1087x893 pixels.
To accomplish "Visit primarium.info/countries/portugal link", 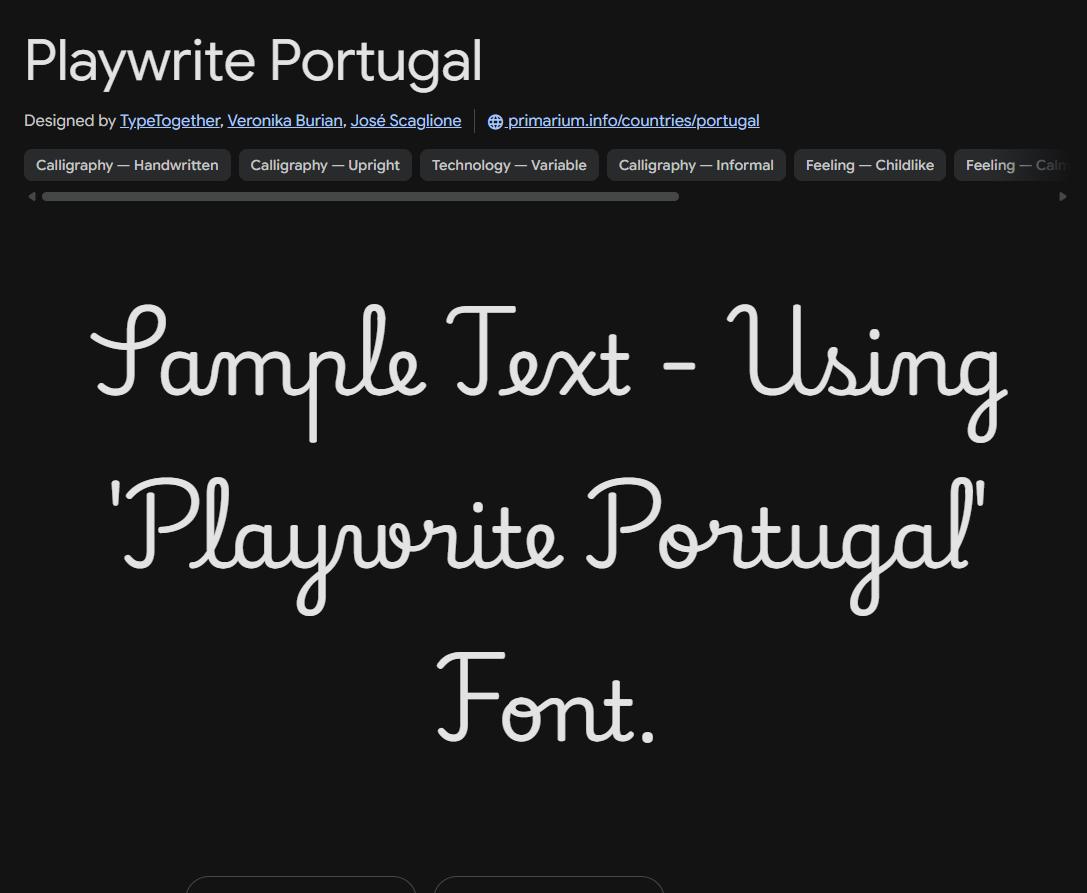I will point(633,121).
